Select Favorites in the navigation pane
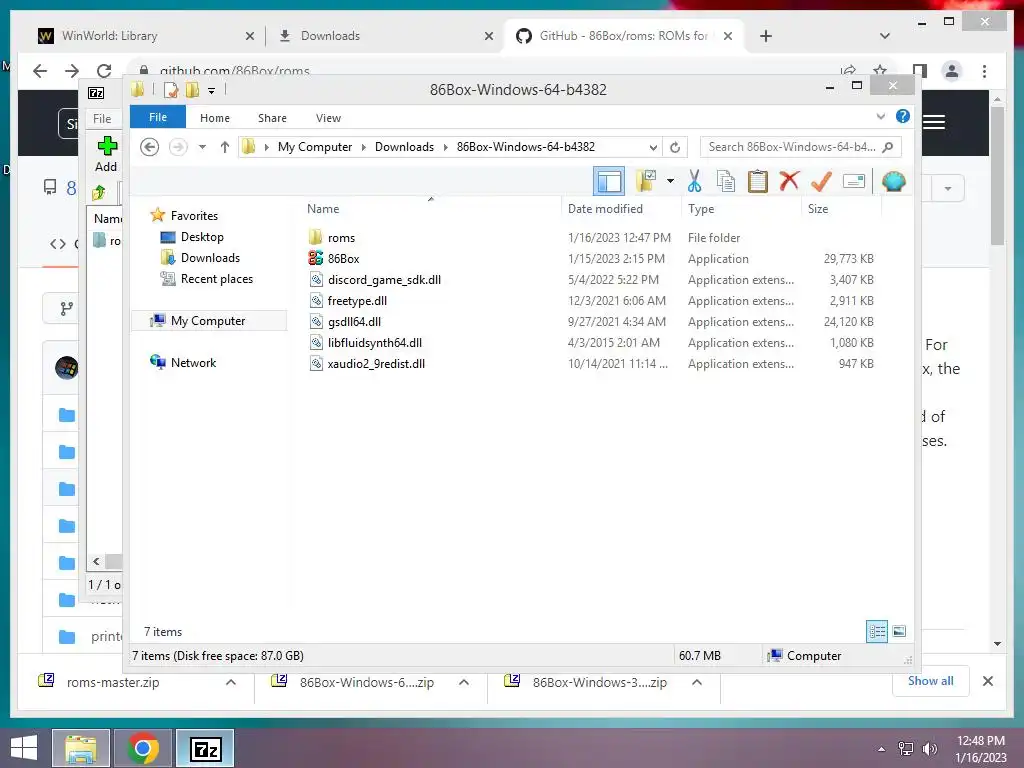 tap(194, 216)
